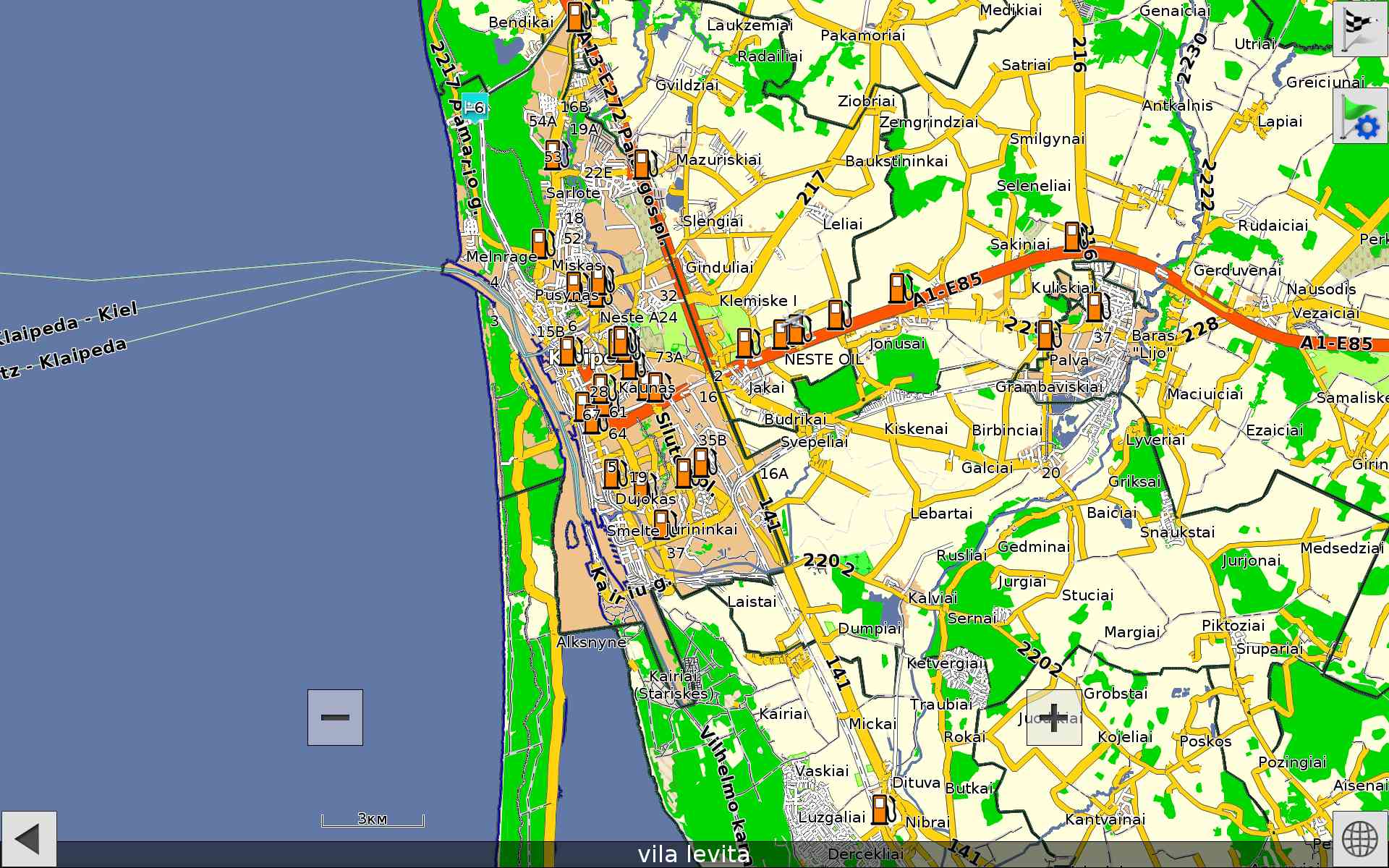This screenshot has width=1389, height=868.
Task: Click the zoom out minus button
Action: point(335,717)
